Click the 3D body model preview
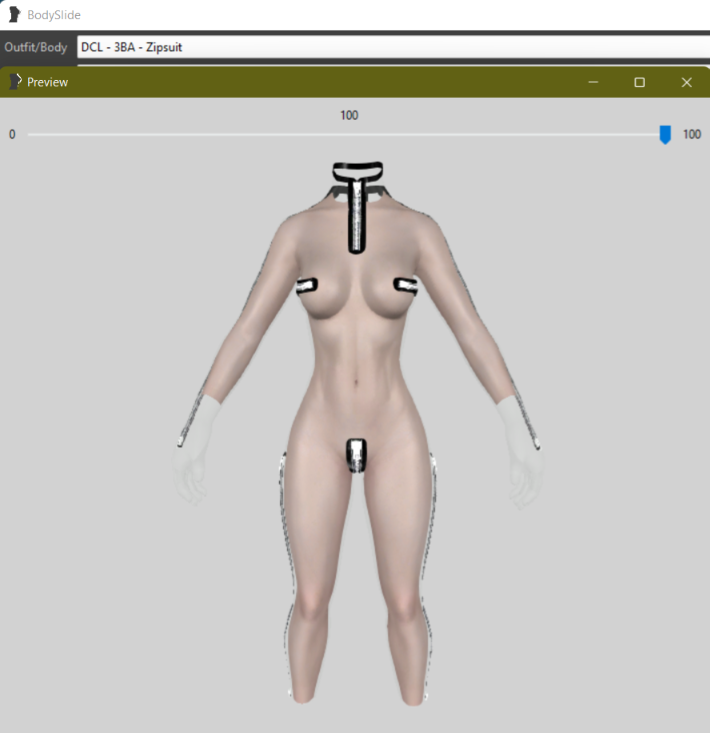Screen dimensions: 710x733 point(359,432)
